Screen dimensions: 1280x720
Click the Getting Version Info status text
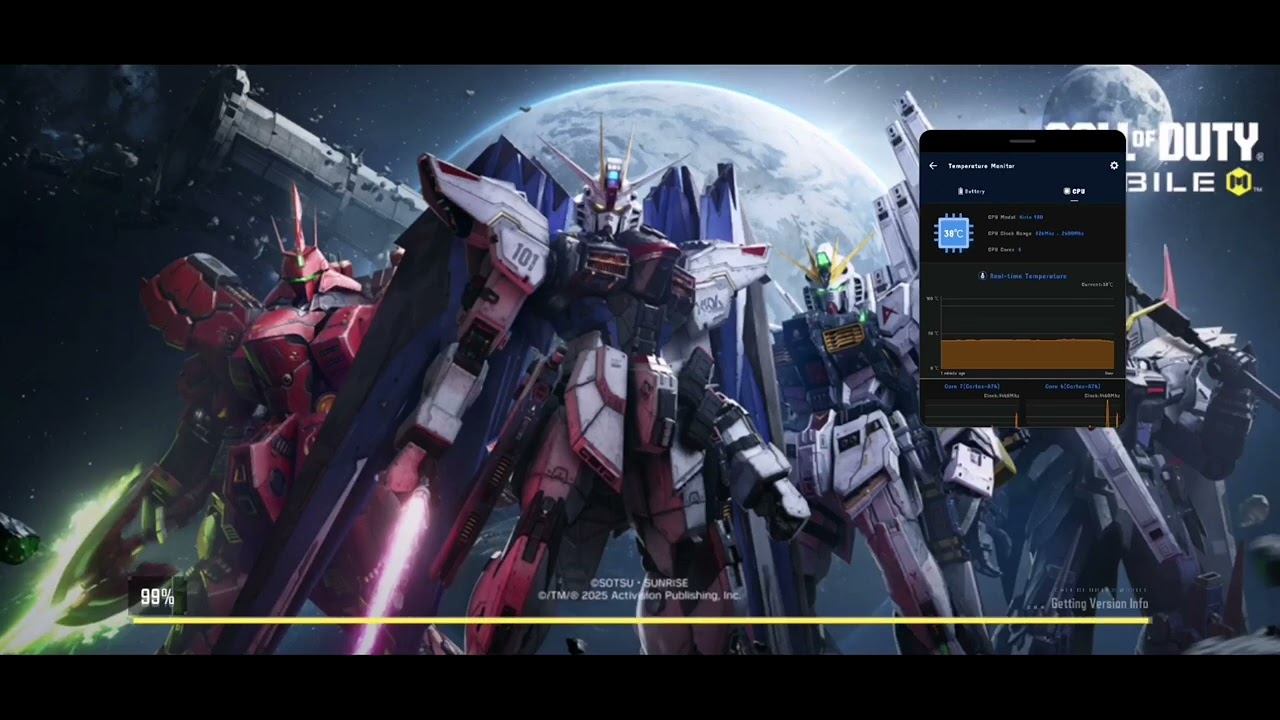click(1099, 604)
